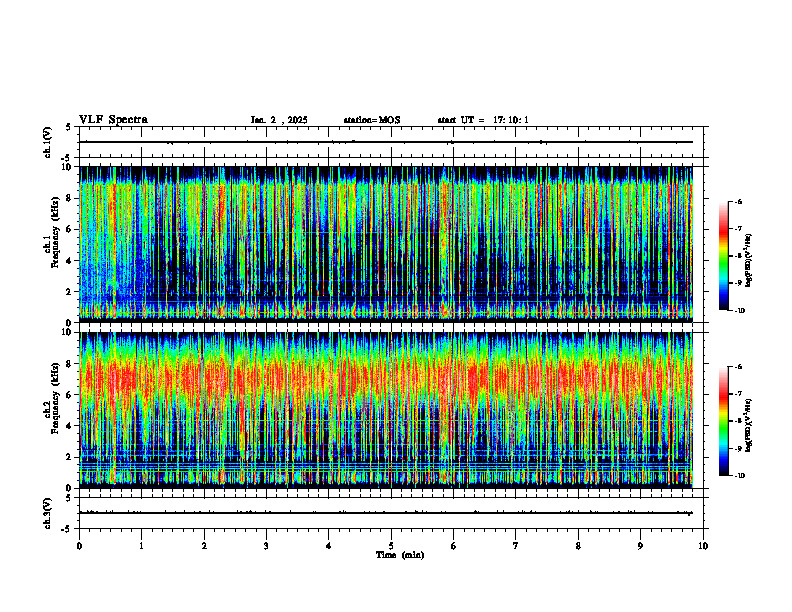Click the 5 tick on ch.1(V) axis
This screenshot has width=792, height=612.
click(69, 127)
